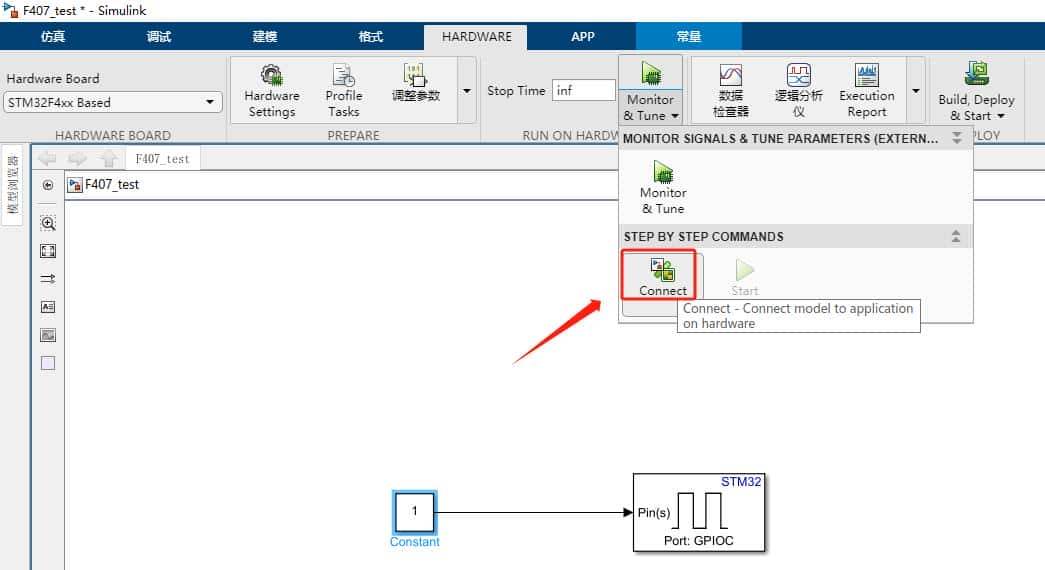This screenshot has width=1045, height=570.
Task: Switch to the 调试 tab
Action: [x=159, y=37]
